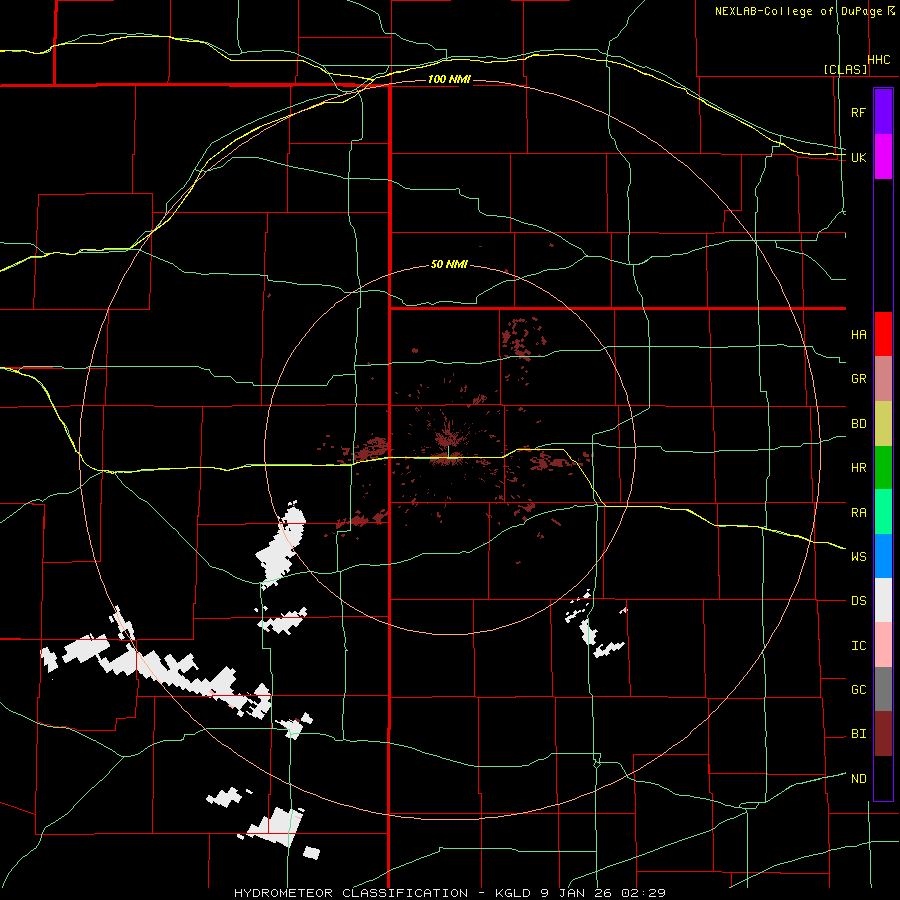Select the light pink IC legend swatch

point(883,645)
